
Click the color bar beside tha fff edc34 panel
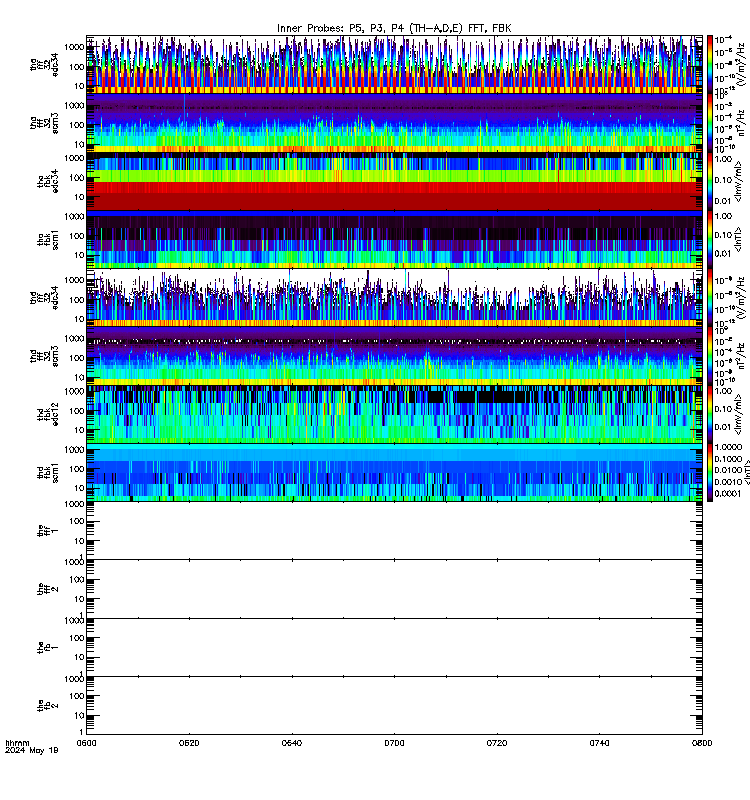coord(710,64)
